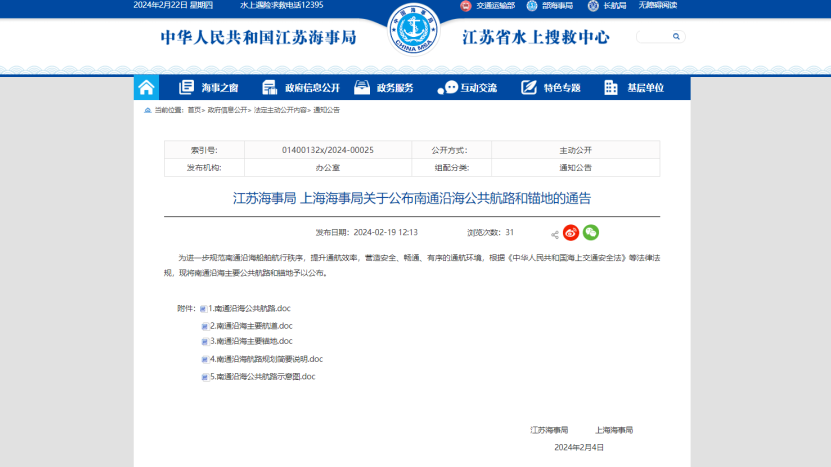This screenshot has width=831, height=467.
Task: Click the date 2024年2月4日
Action: [579, 447]
